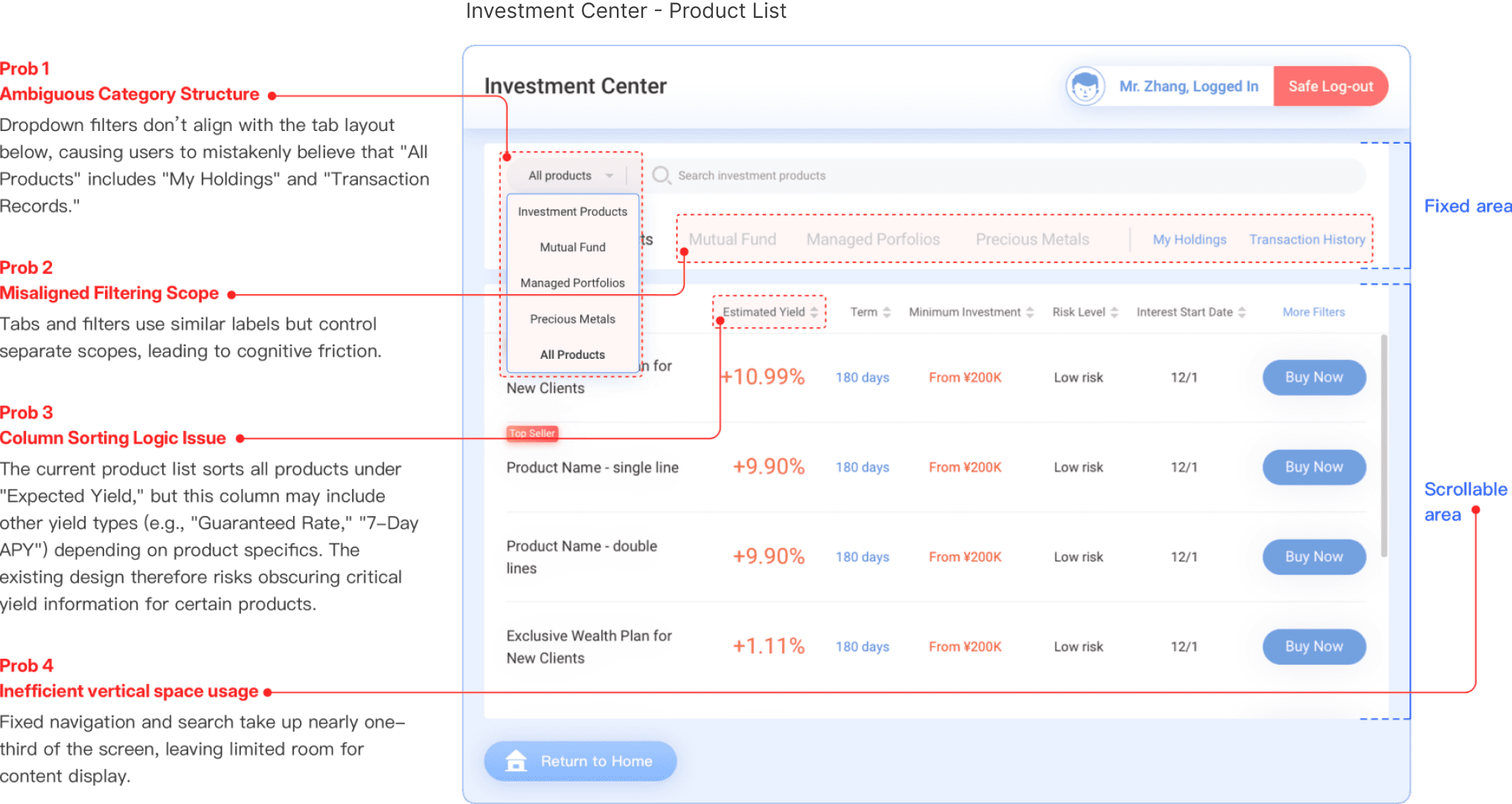Viewport: 1512px width, 804px height.
Task: Select Managed Portfolios dropdown option
Action: point(572,283)
